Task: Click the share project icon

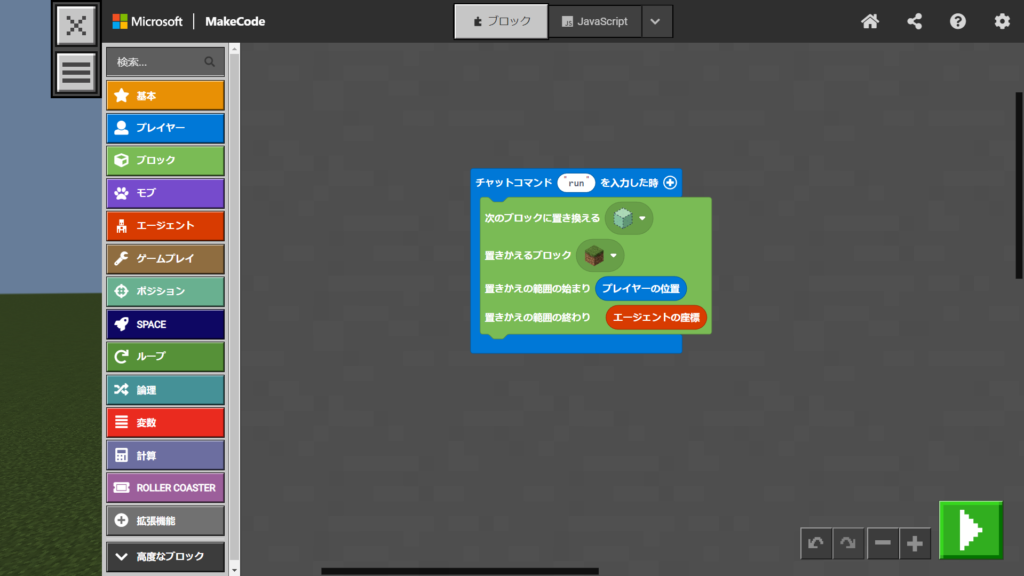Action: click(x=914, y=21)
